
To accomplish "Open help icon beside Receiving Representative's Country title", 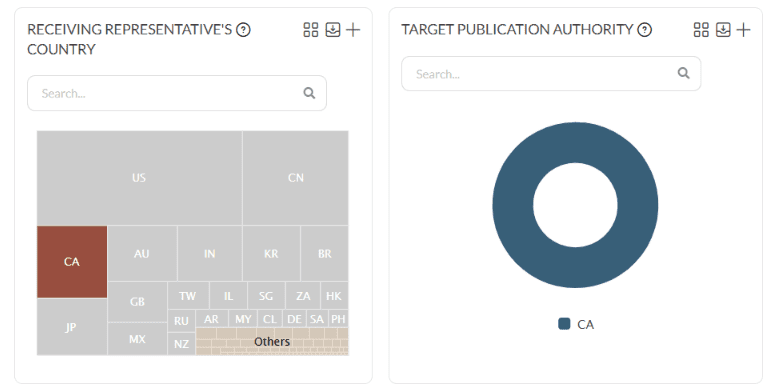I will [243, 30].
